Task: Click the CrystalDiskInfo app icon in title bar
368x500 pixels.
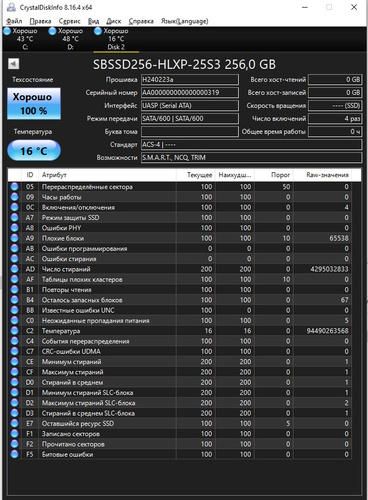Action: point(11,7)
